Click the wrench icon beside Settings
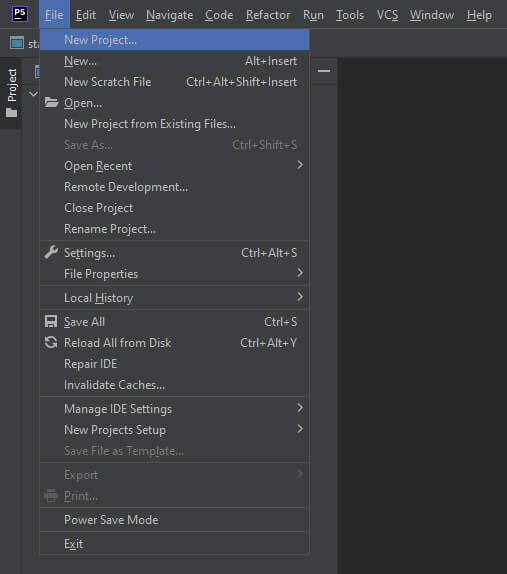 (51, 253)
